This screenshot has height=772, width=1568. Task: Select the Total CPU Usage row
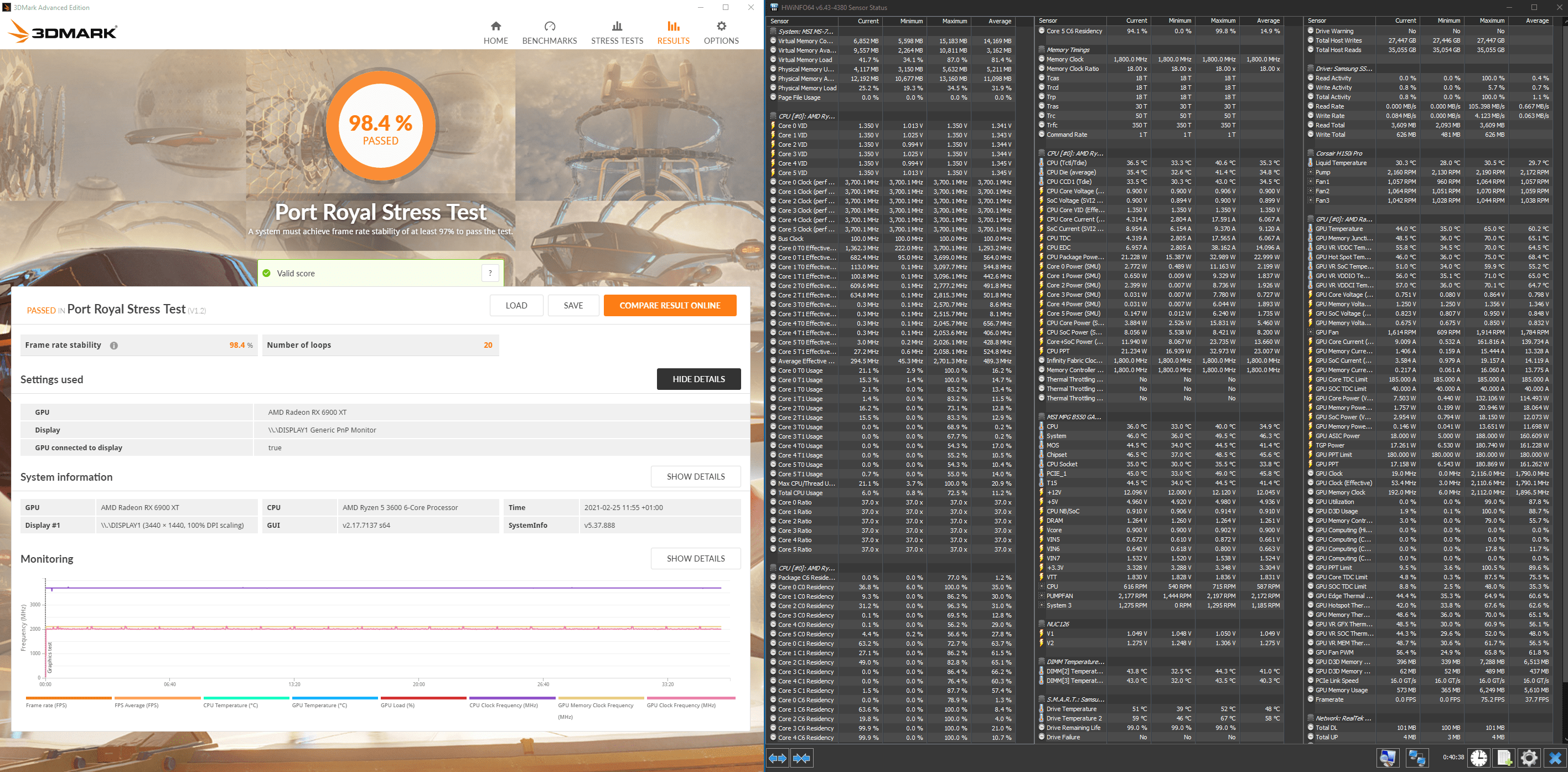[891, 493]
